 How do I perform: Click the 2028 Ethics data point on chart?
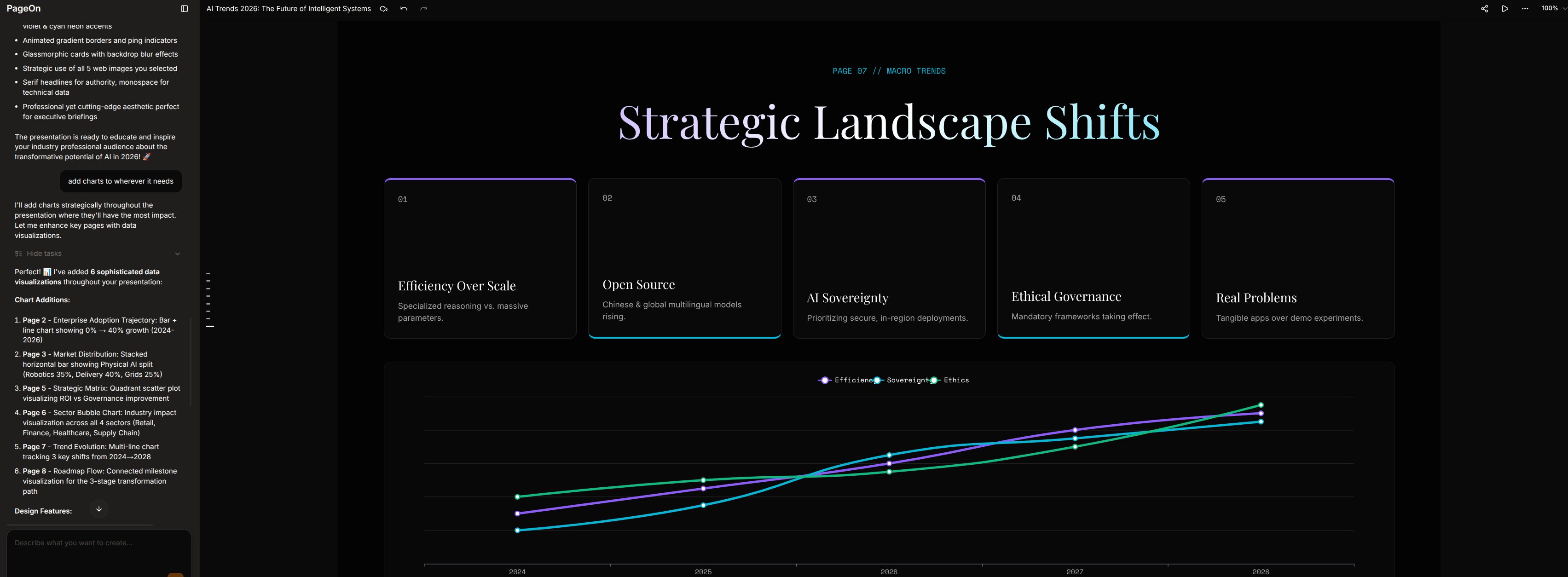click(1261, 405)
